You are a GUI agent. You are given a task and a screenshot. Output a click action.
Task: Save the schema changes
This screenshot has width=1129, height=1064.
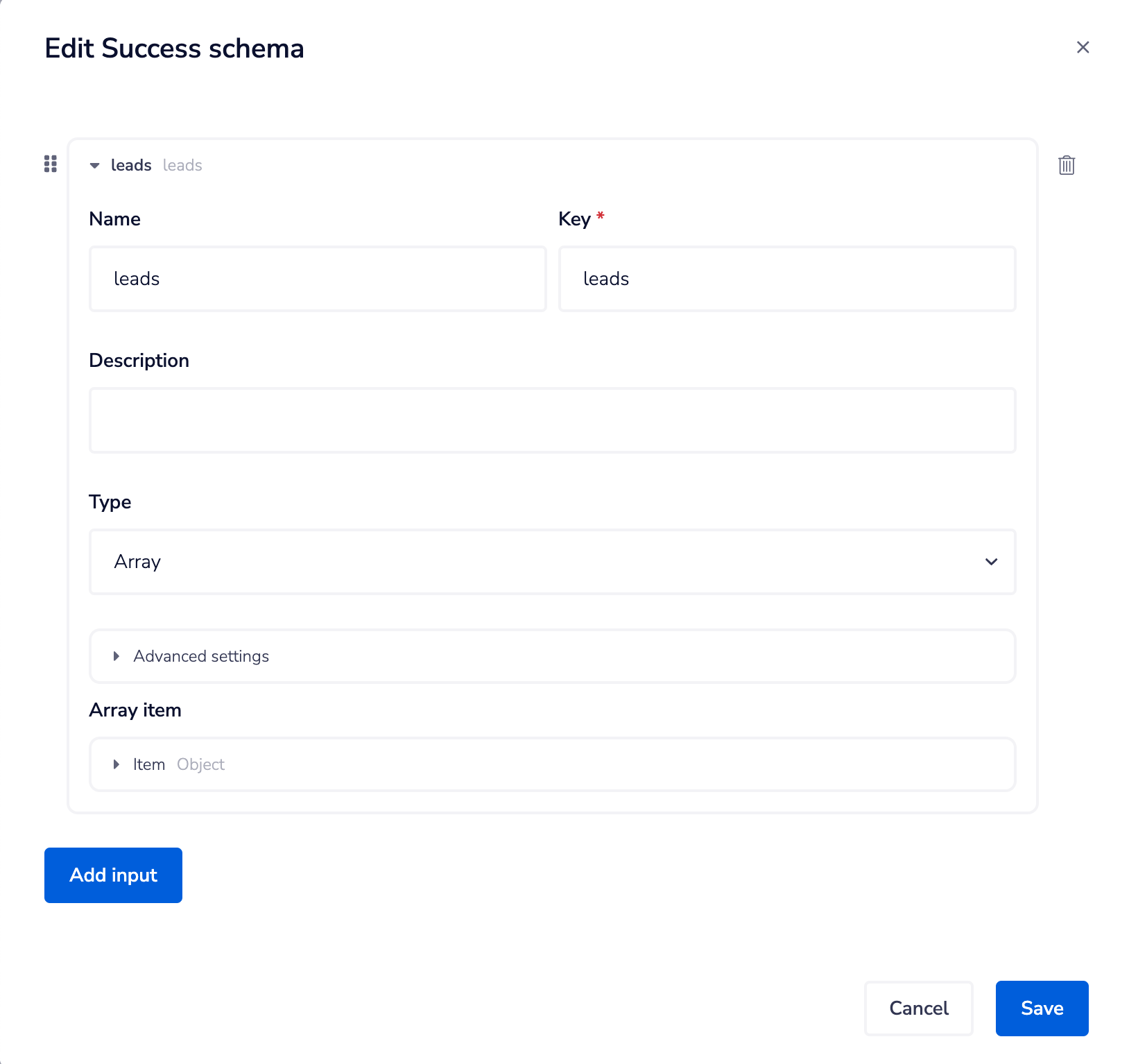(x=1042, y=1008)
